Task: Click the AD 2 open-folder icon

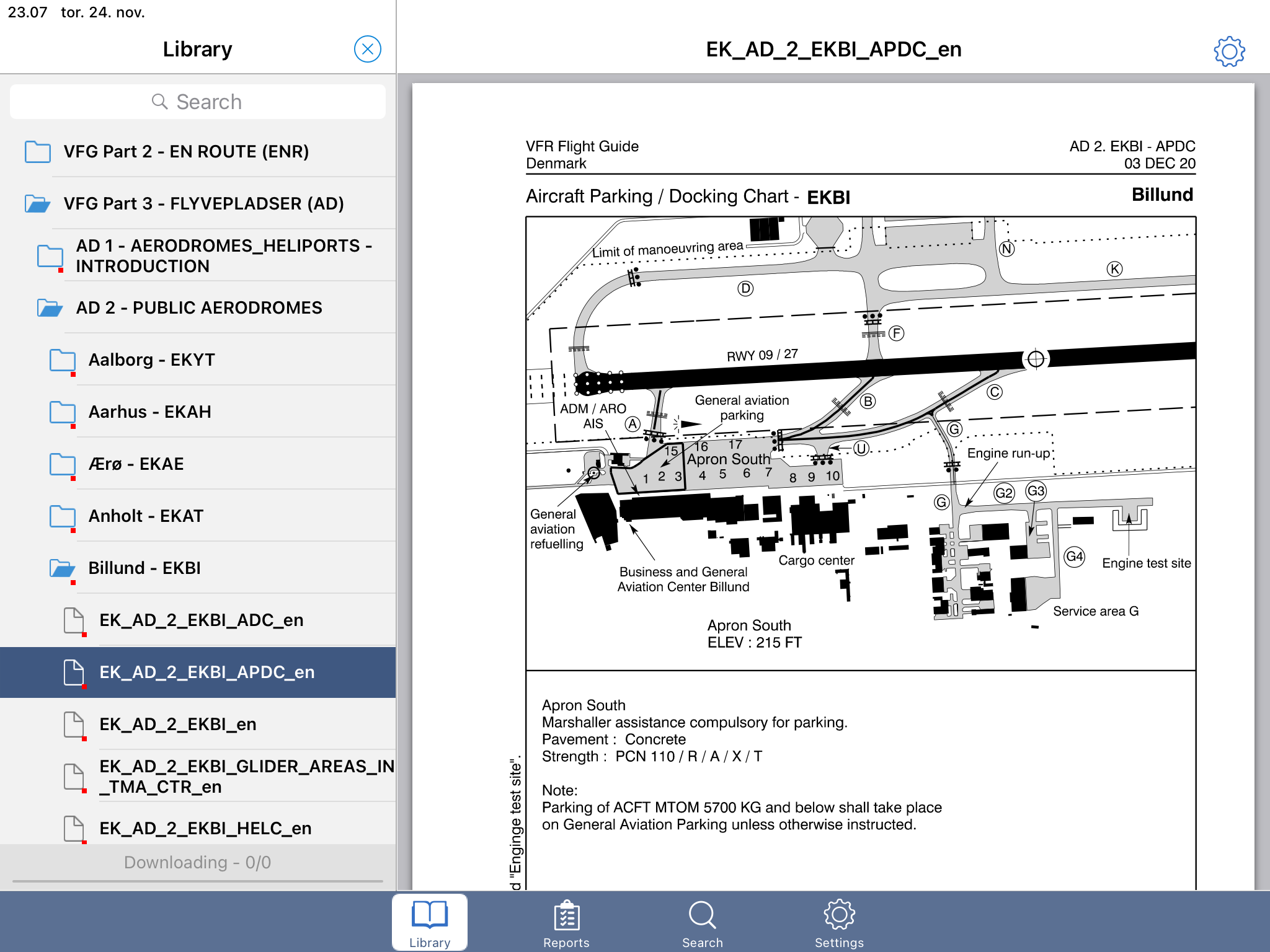Action: point(50,307)
